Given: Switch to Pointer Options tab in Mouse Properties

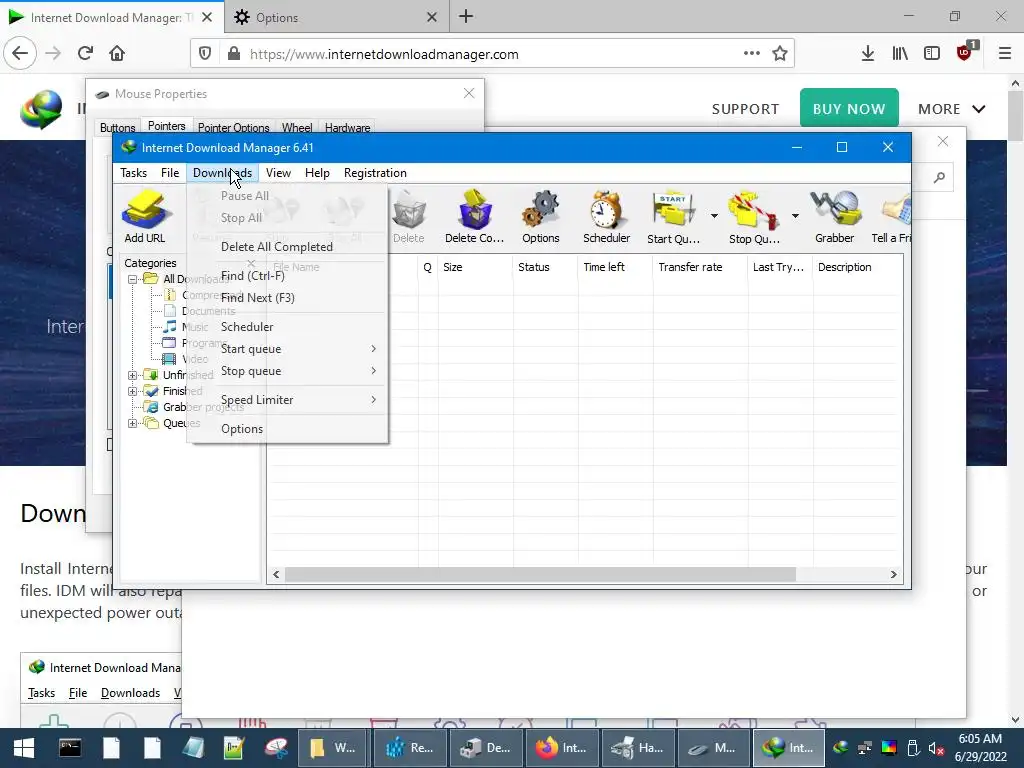Looking at the screenshot, I should 233,127.
